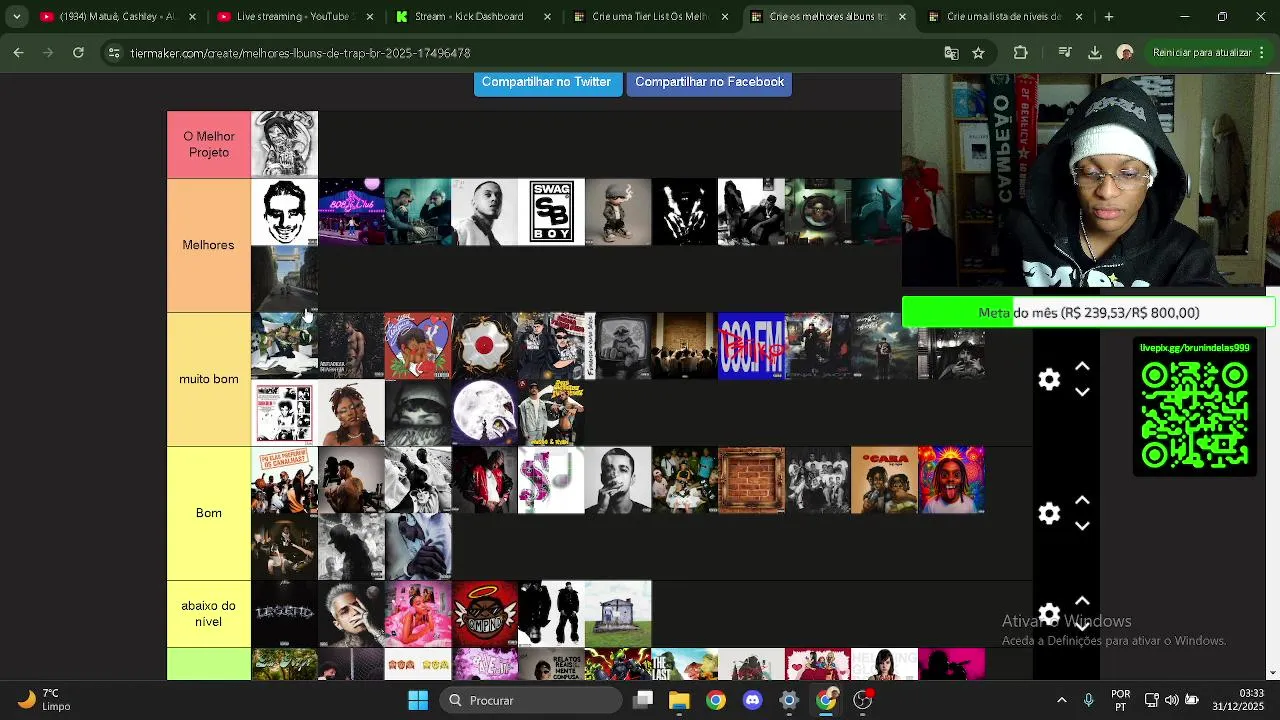Click Meta do mês progress bar

click(1089, 313)
